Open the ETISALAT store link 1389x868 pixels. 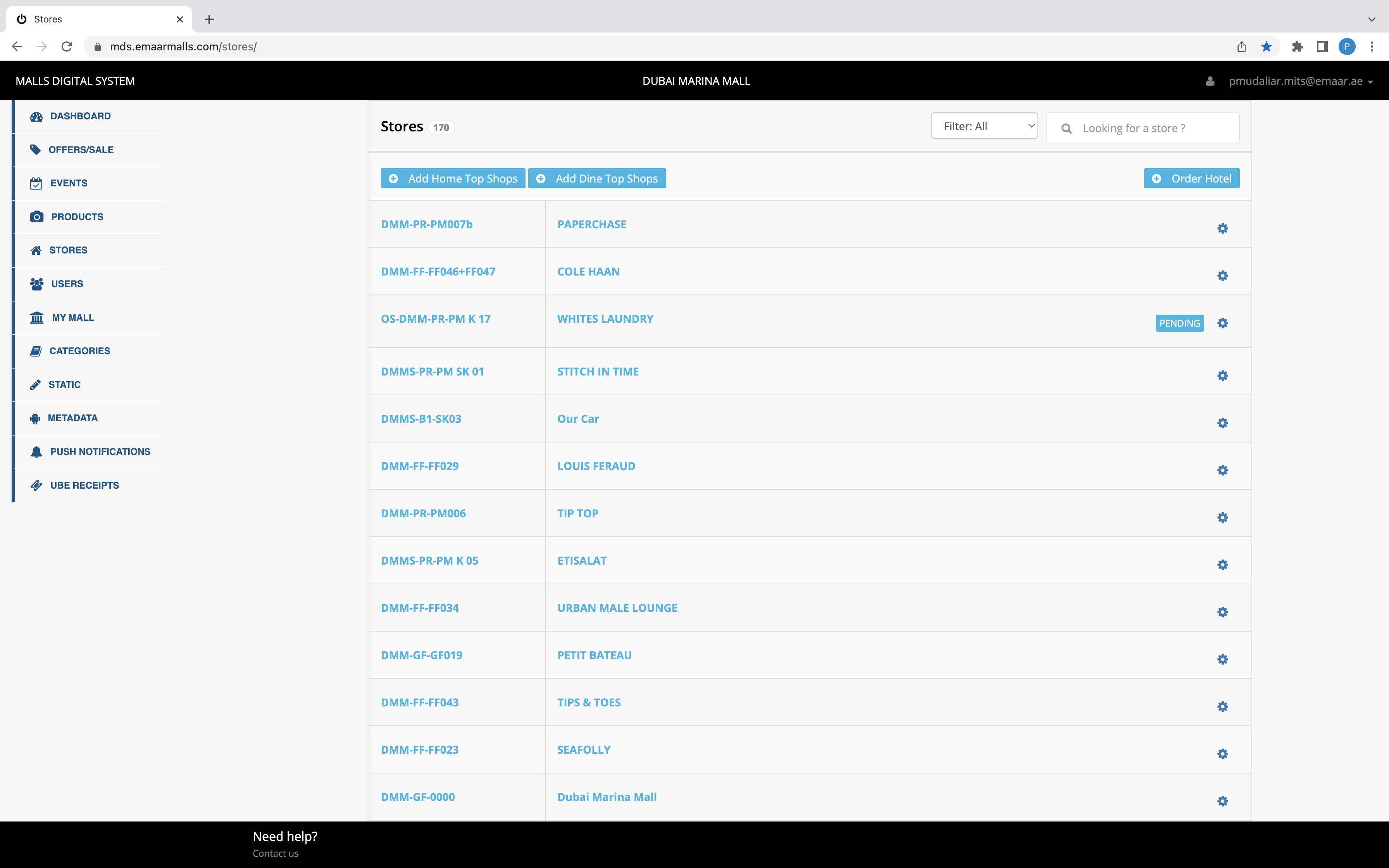tap(582, 561)
